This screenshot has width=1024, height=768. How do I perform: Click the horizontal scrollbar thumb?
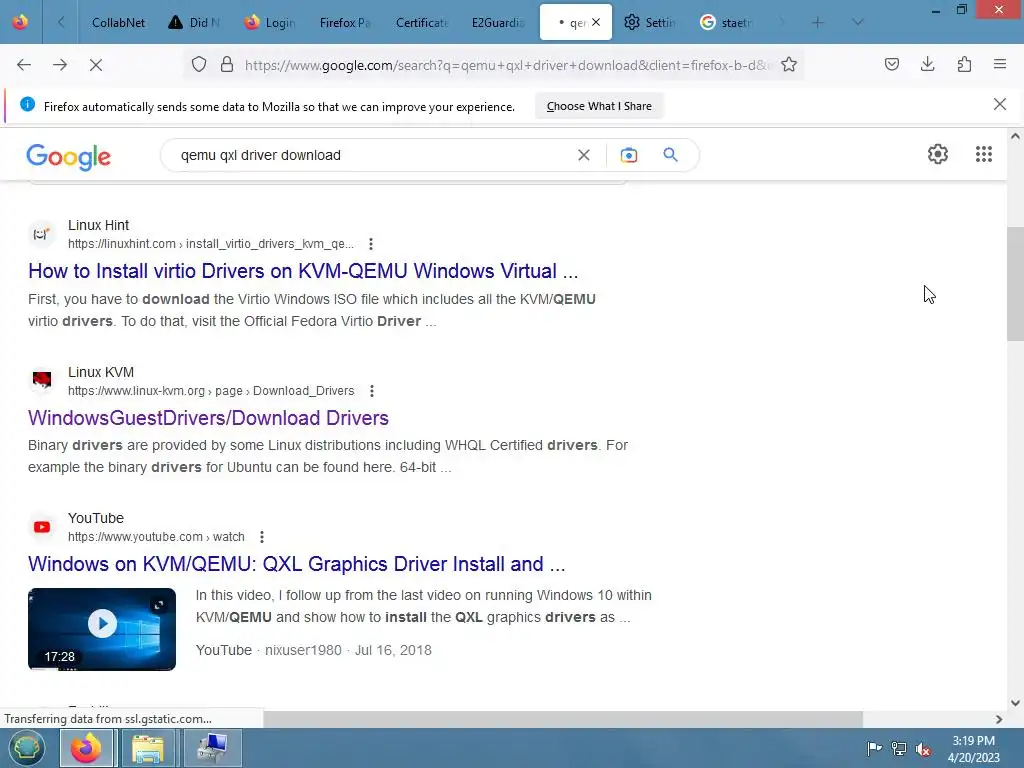pyautogui.click(x=562, y=719)
